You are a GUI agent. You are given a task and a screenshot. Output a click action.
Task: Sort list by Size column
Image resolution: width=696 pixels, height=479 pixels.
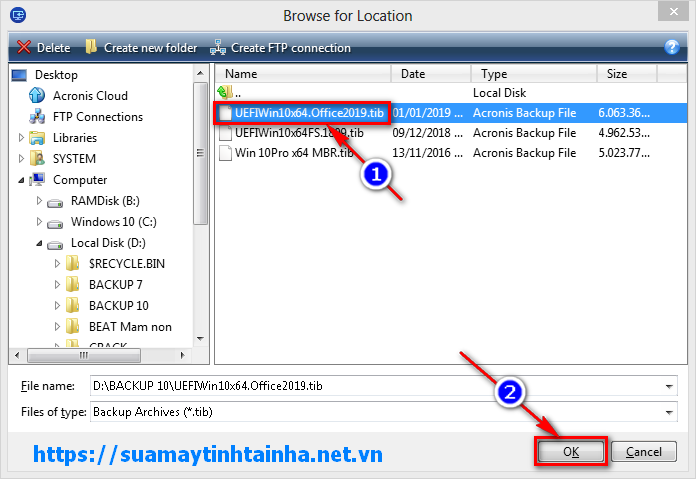[627, 73]
